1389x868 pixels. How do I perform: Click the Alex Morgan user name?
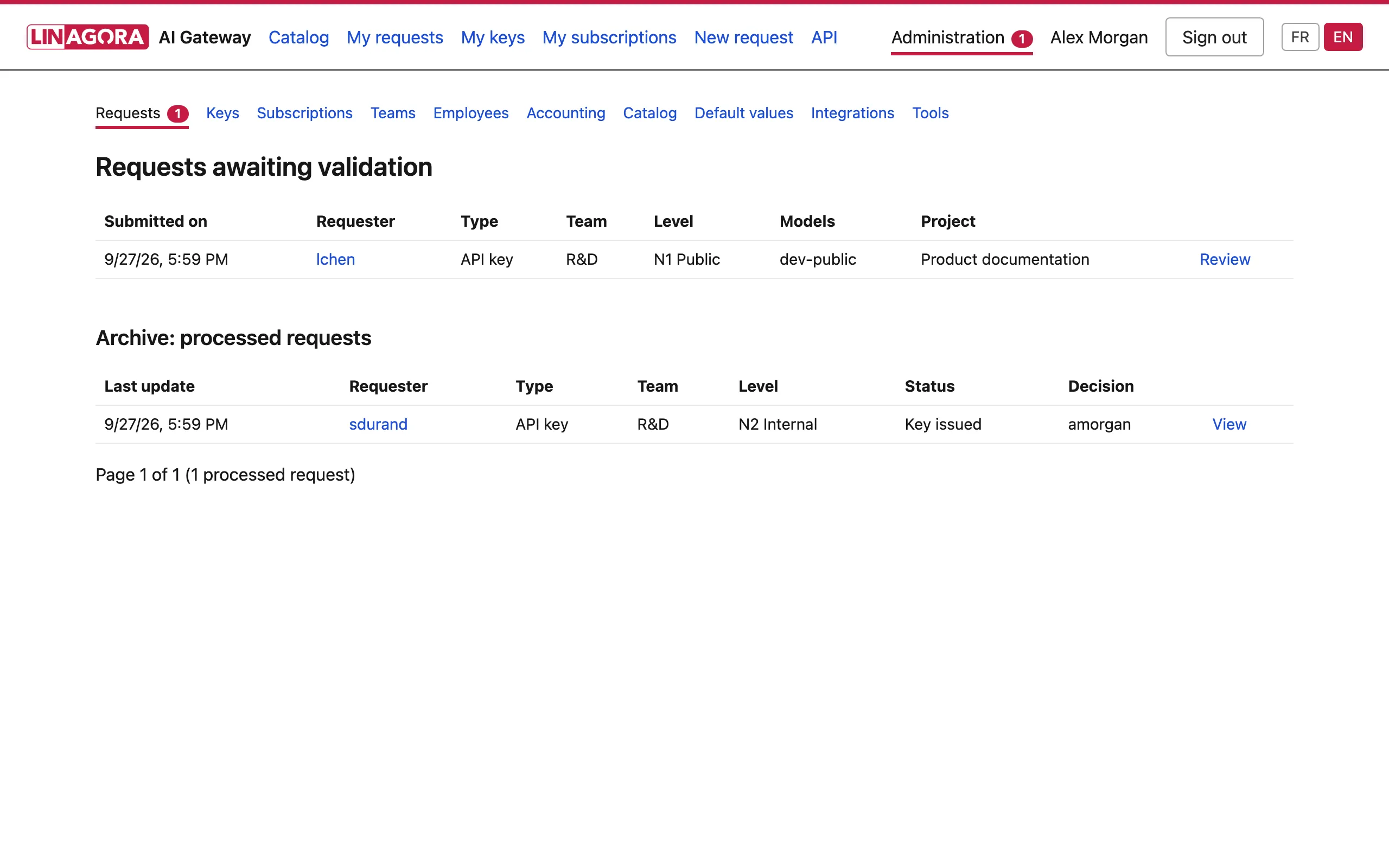[x=1099, y=37]
